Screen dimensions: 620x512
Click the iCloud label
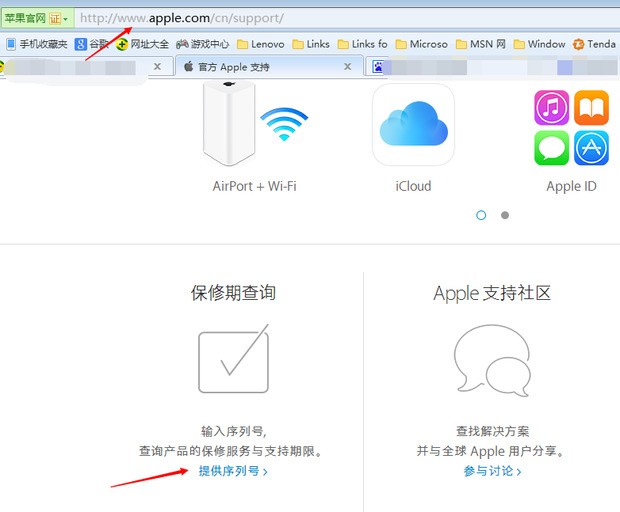pos(413,186)
